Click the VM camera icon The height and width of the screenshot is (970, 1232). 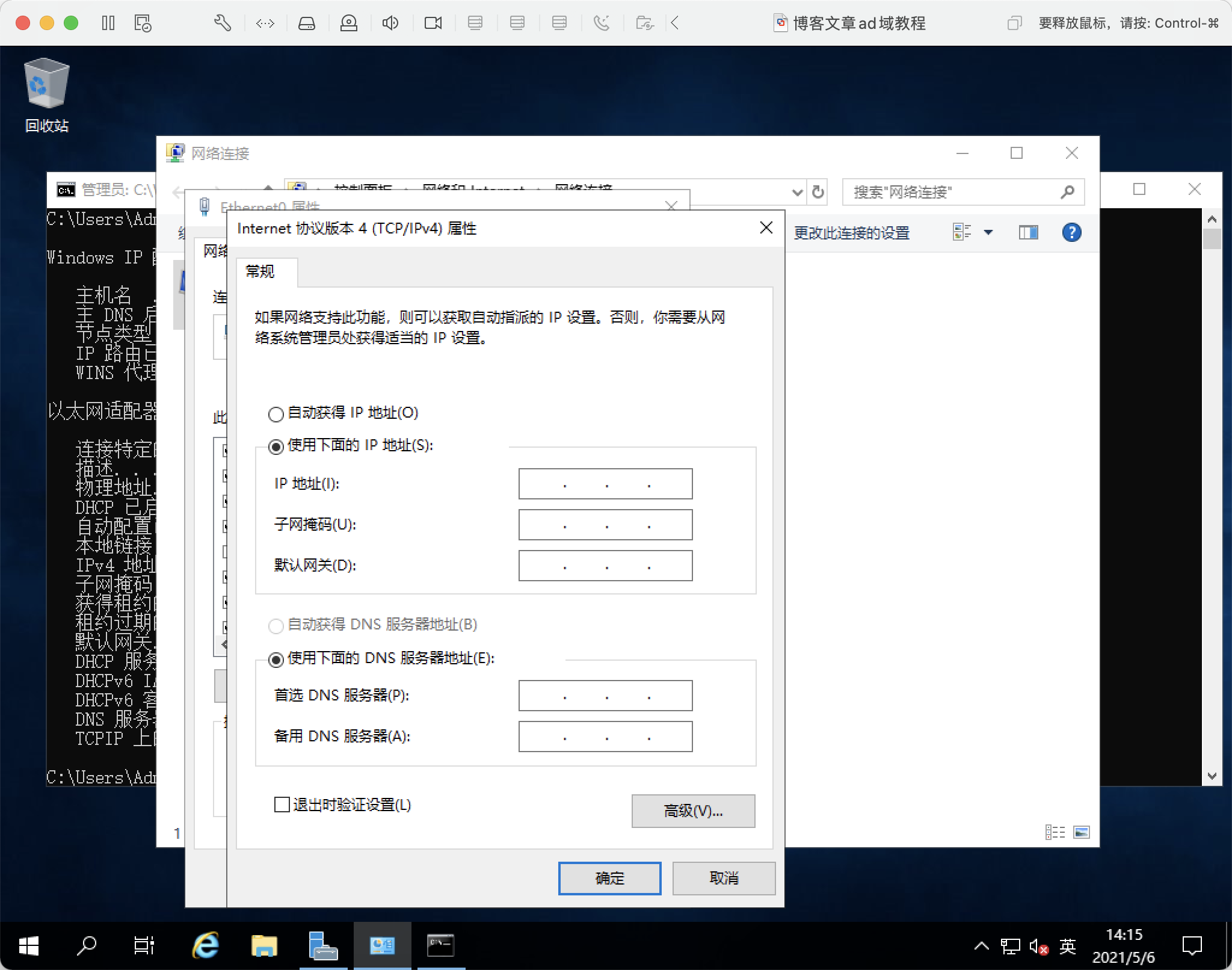[x=433, y=23]
